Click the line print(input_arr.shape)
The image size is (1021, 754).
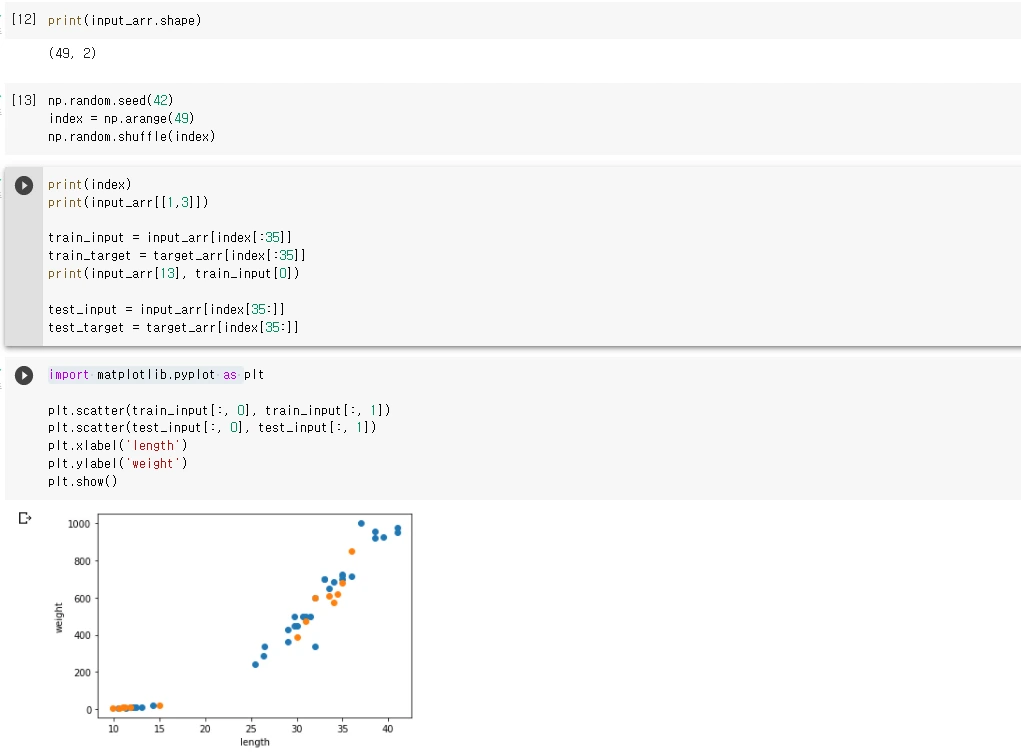[x=124, y=20]
